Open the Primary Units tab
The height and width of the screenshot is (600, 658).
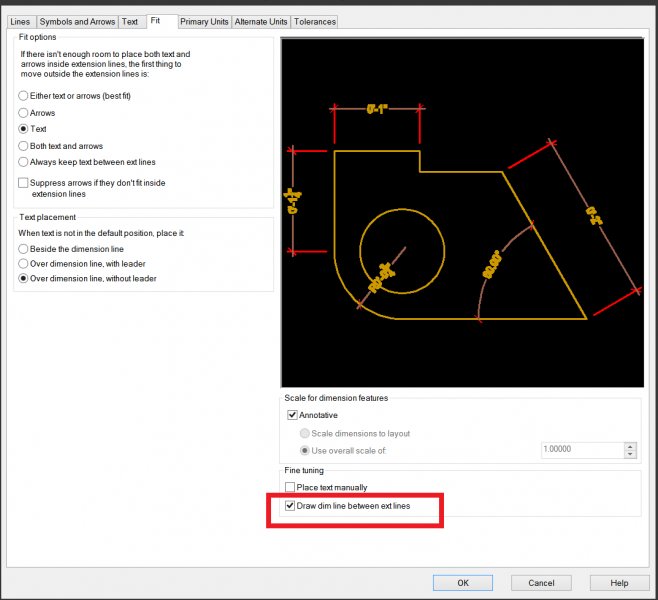tap(204, 22)
